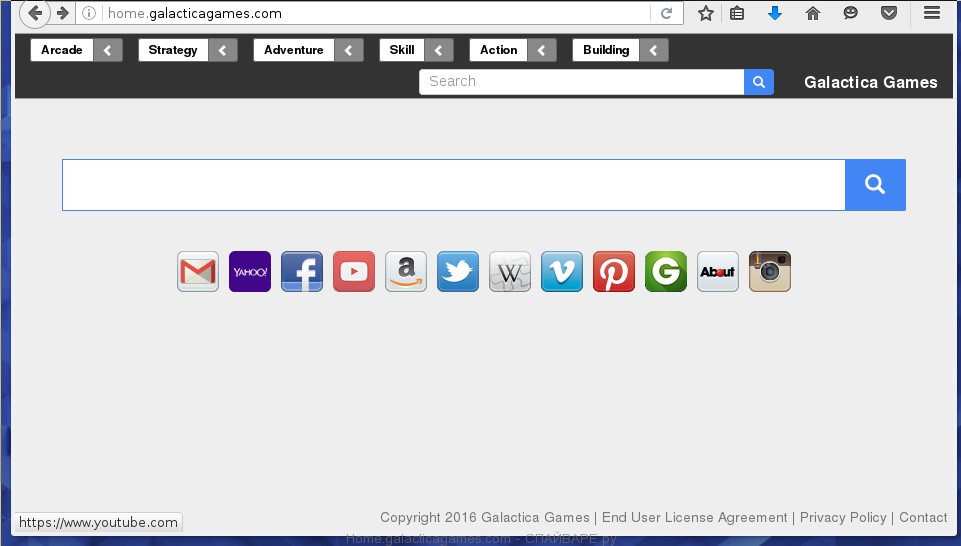Click the Yahoo shortcut icon
Viewport: 961px width, 546px height.
[250, 272]
